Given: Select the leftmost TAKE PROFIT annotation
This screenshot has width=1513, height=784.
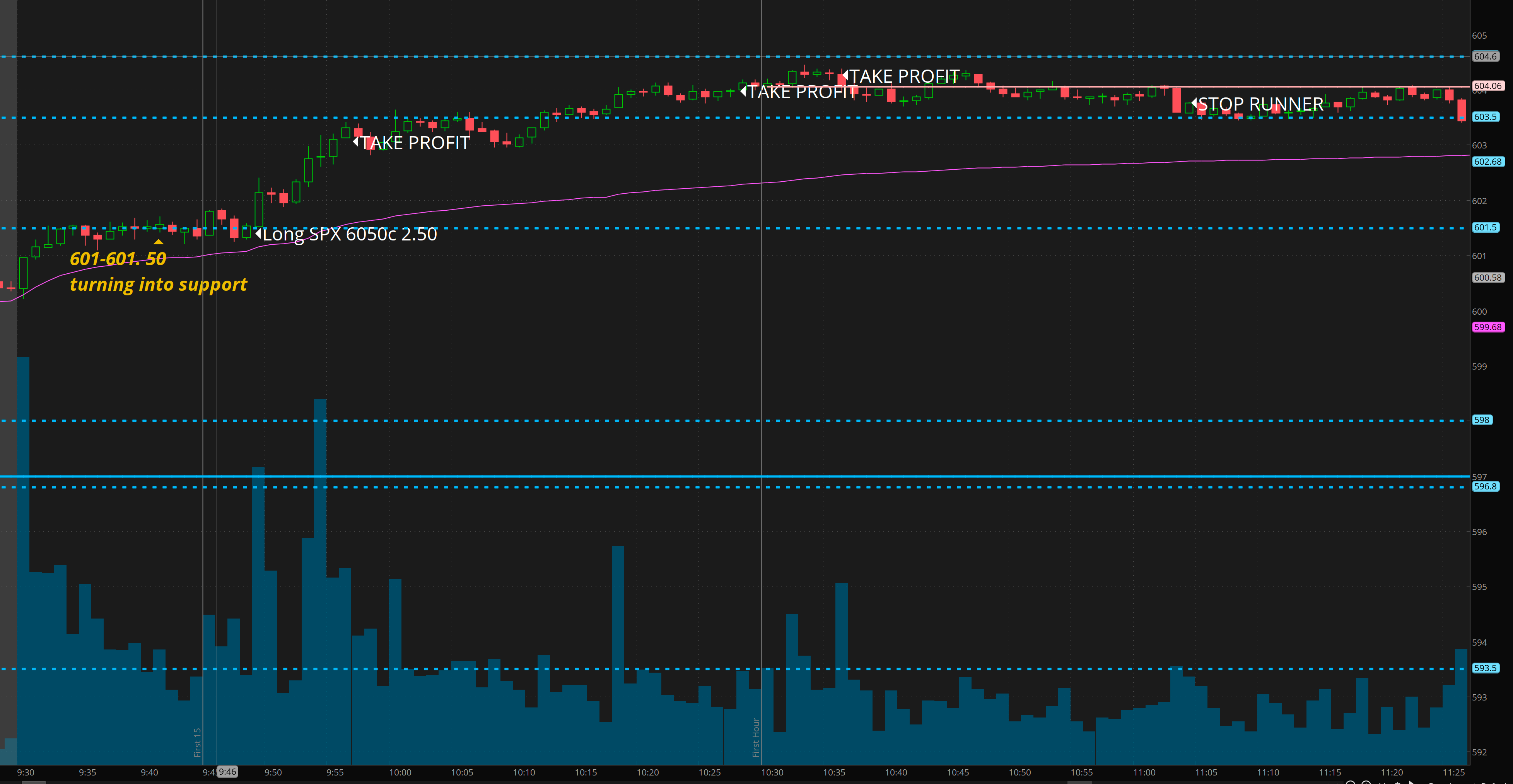Looking at the screenshot, I should coord(413,143).
